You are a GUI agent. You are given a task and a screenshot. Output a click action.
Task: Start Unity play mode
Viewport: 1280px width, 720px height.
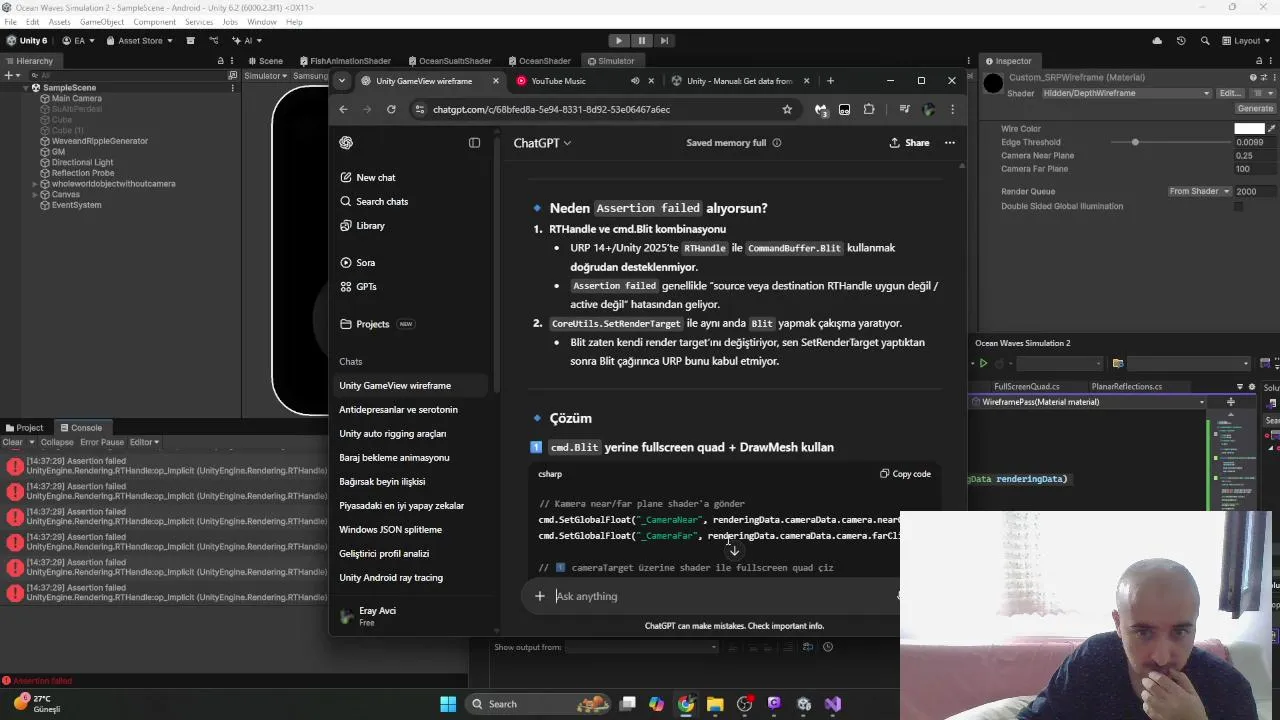[x=619, y=40]
